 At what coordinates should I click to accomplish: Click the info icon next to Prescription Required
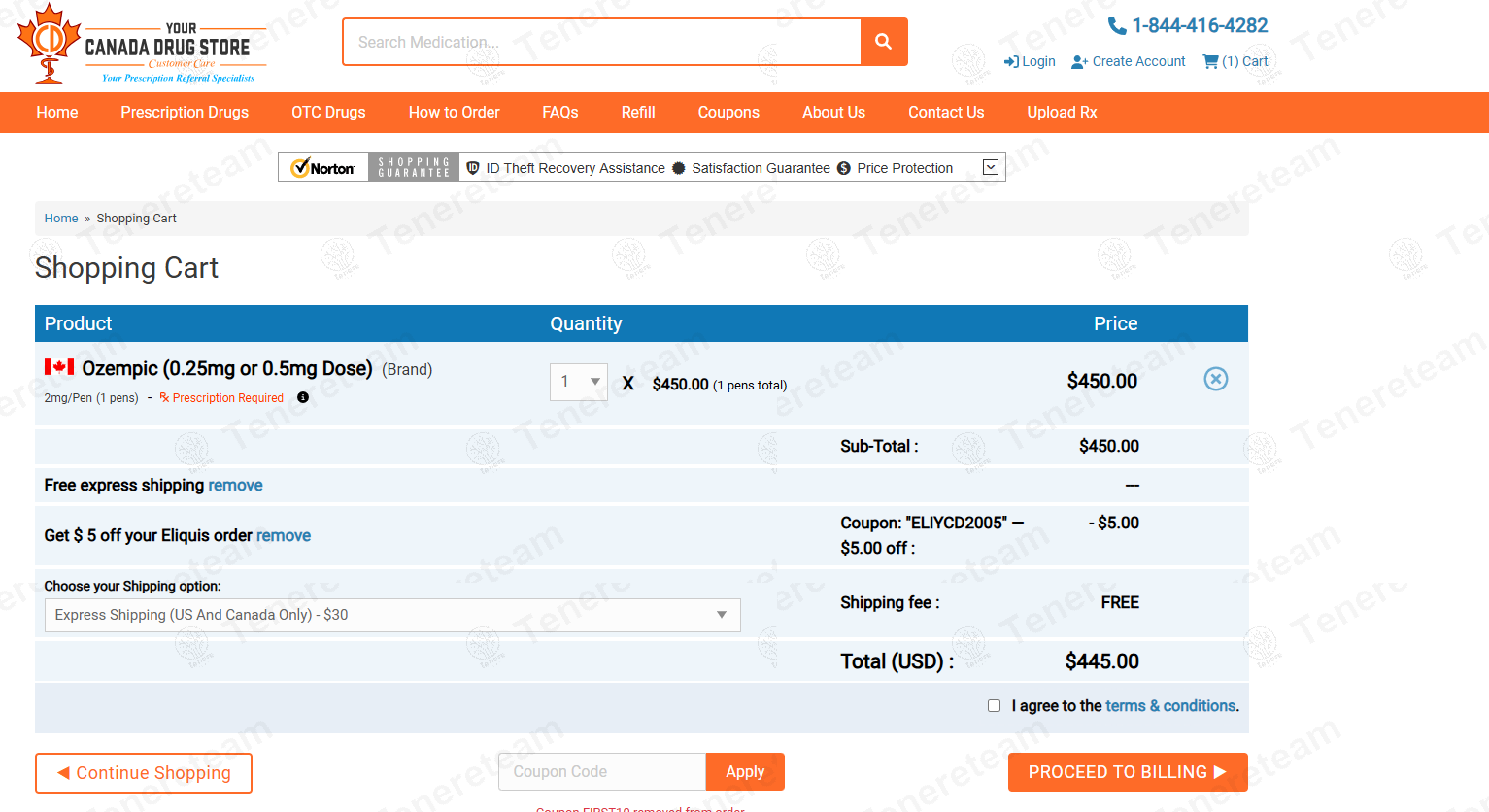coord(303,398)
